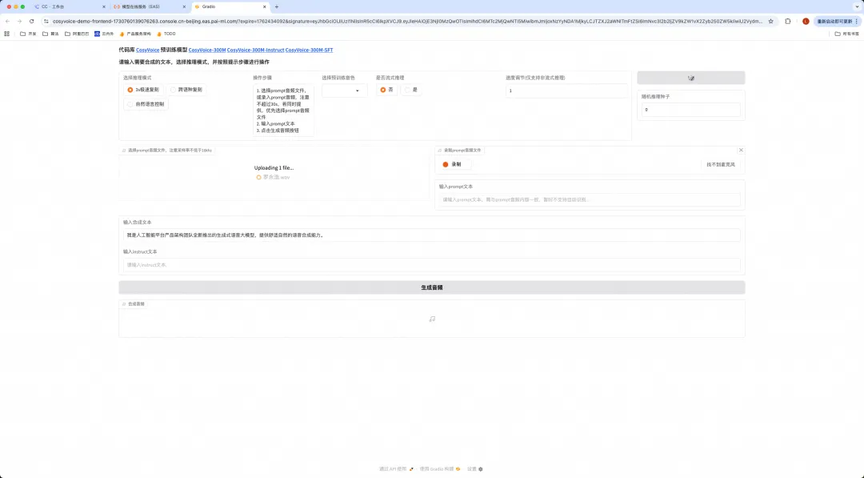Click the 选择prompt音频文件 upload label
This screenshot has width=864, height=478.
168,150
